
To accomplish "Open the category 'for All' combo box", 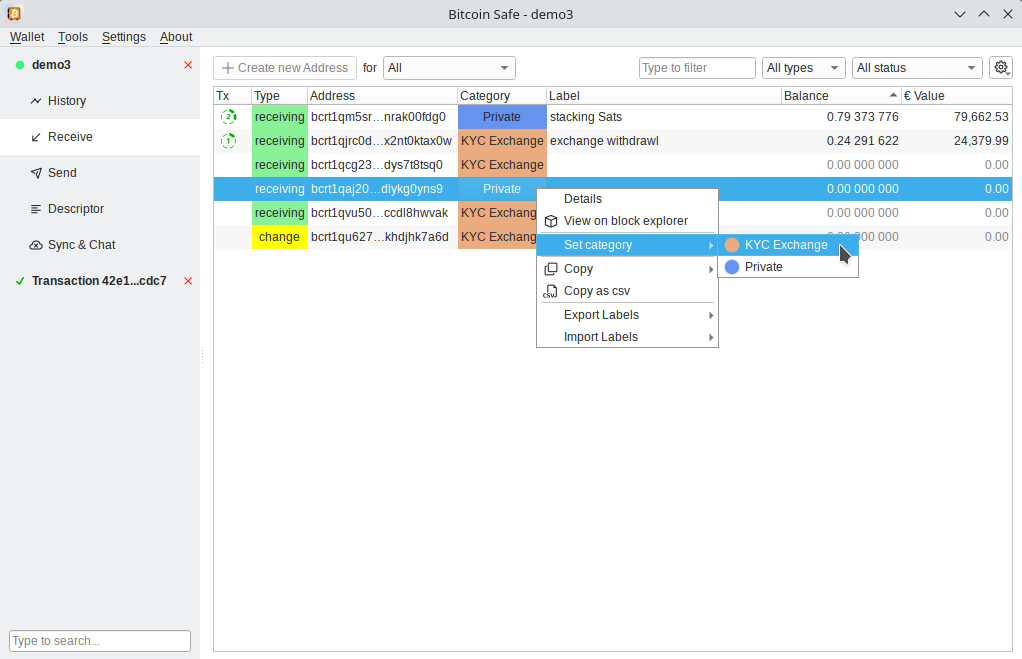I will [449, 68].
